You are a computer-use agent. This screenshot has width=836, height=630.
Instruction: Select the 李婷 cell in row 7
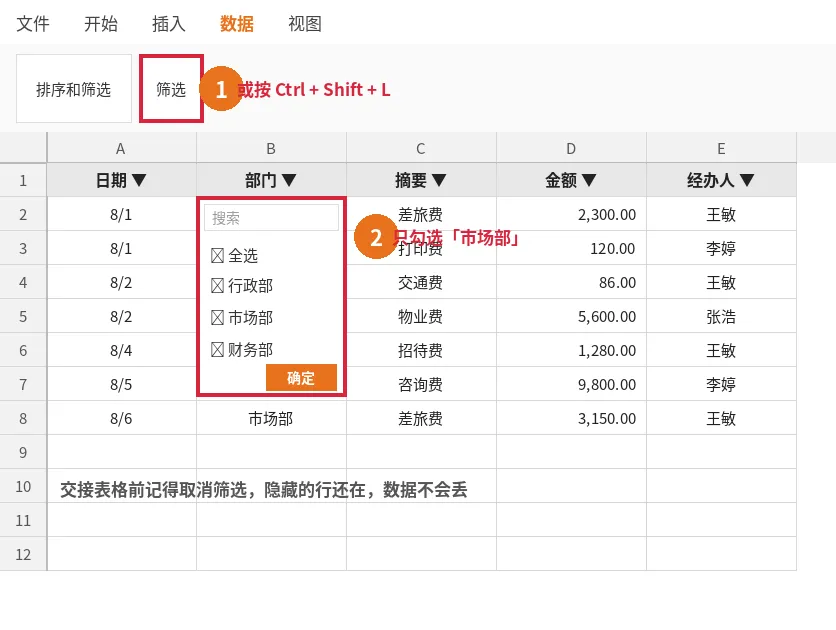click(721, 384)
